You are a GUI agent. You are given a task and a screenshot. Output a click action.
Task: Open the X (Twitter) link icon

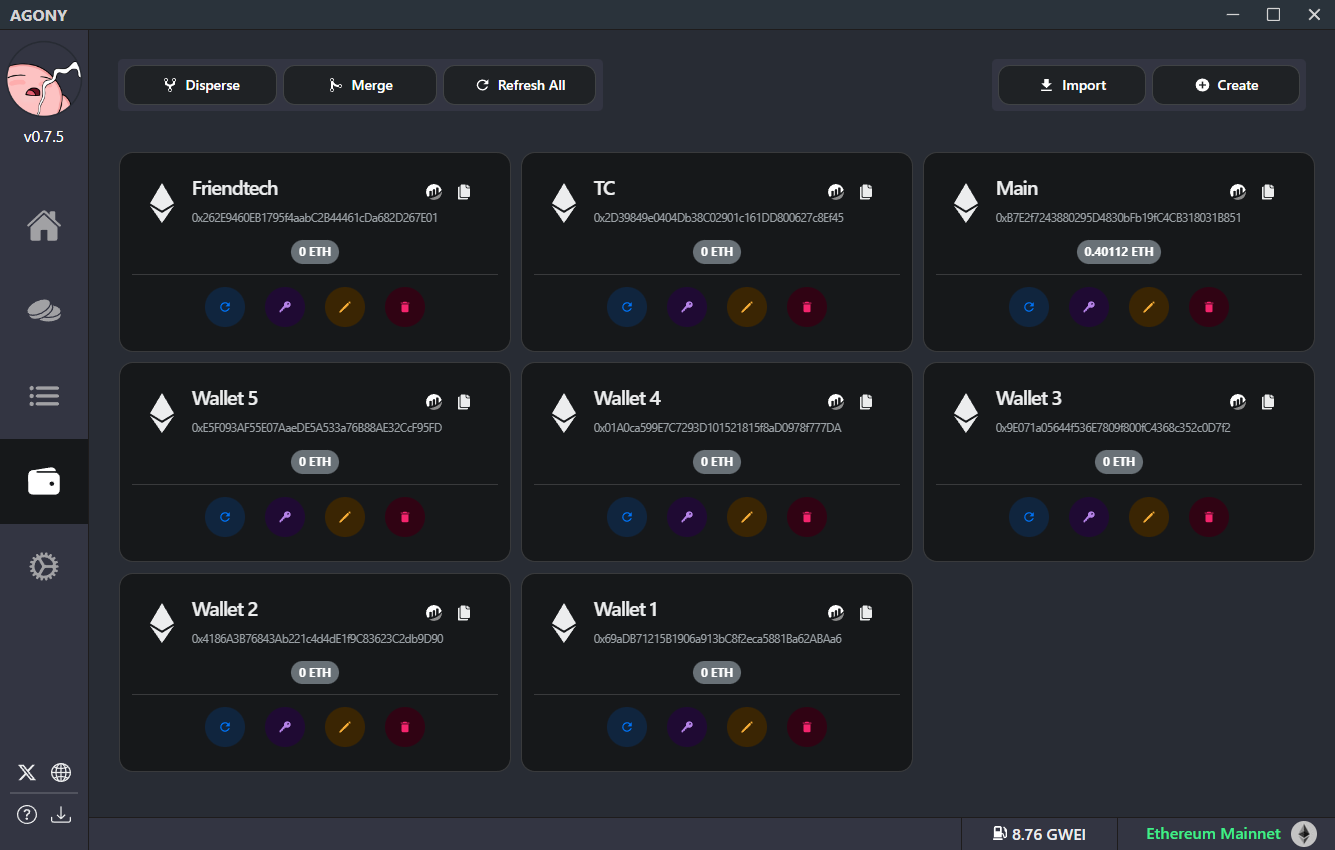tap(27, 772)
